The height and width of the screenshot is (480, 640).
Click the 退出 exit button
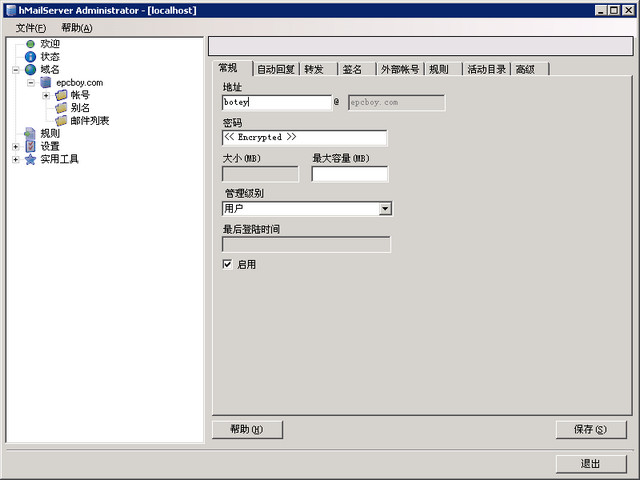(x=591, y=464)
